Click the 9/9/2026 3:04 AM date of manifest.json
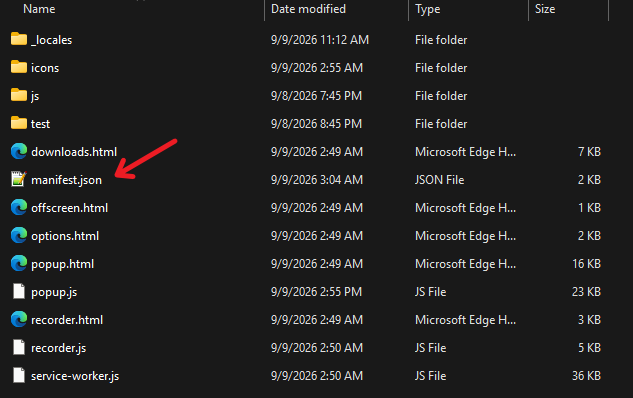Viewport: 633px width, 398px height. 317,180
